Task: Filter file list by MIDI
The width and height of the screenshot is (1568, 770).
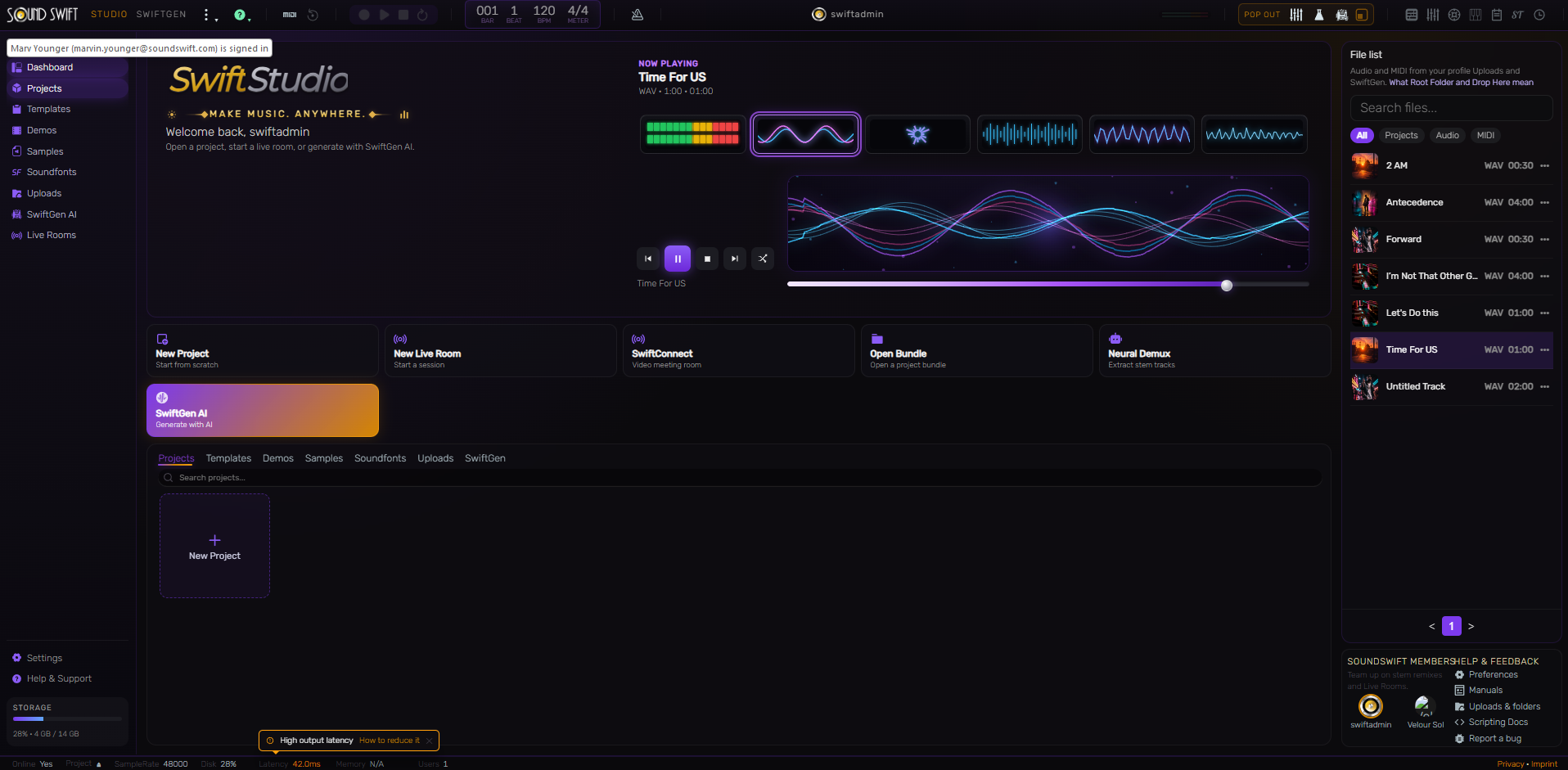Action: point(1485,136)
